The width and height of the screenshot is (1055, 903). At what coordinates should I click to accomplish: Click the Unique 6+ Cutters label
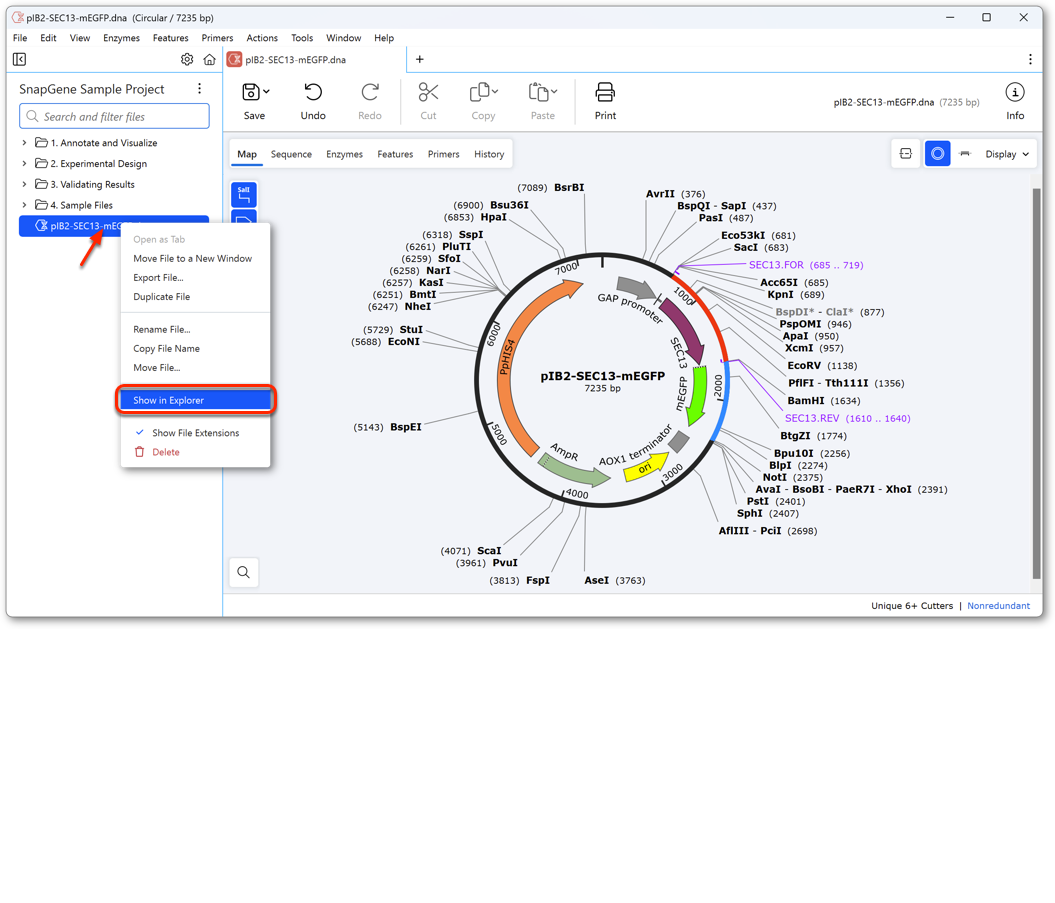912,606
